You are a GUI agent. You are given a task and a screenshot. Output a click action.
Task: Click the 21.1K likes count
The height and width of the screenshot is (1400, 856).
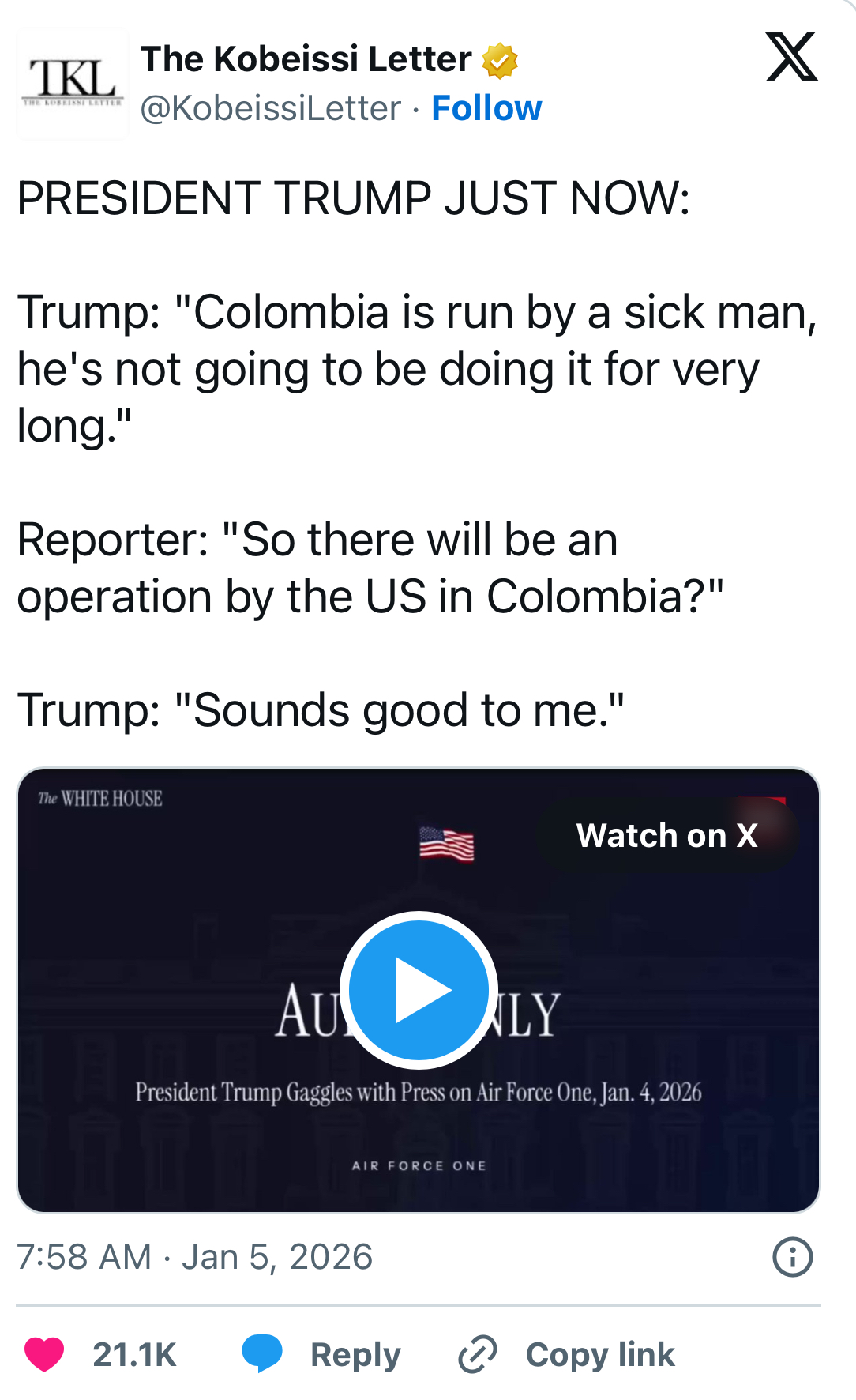pos(134,1354)
